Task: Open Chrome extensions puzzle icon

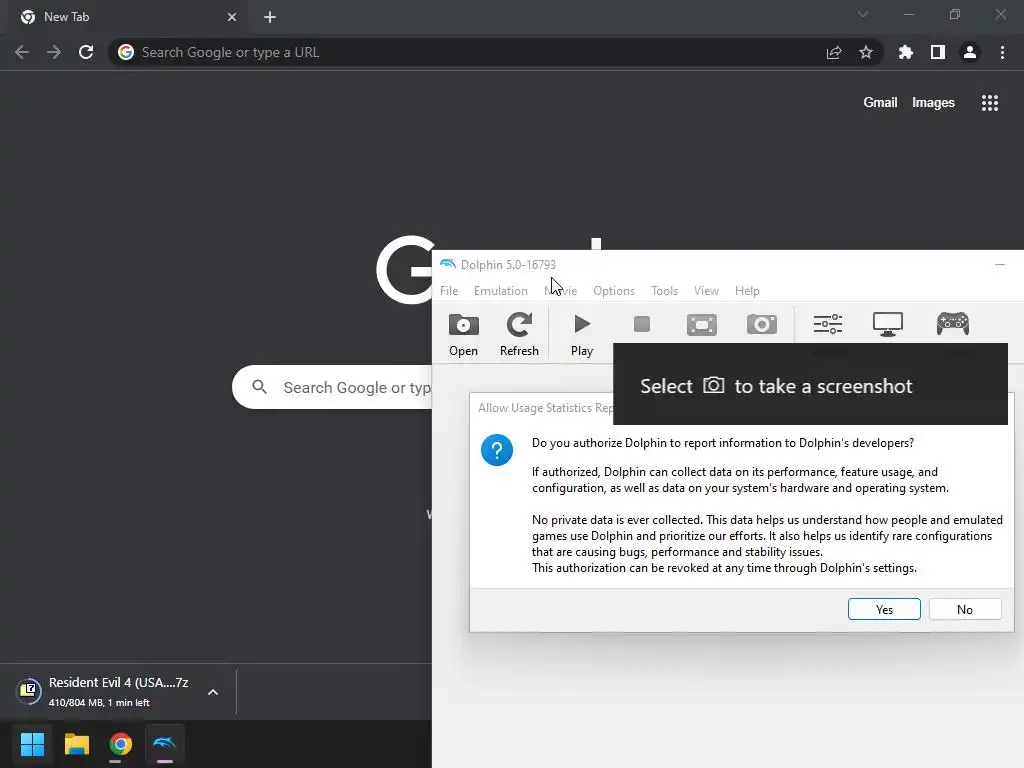Action: pos(906,52)
